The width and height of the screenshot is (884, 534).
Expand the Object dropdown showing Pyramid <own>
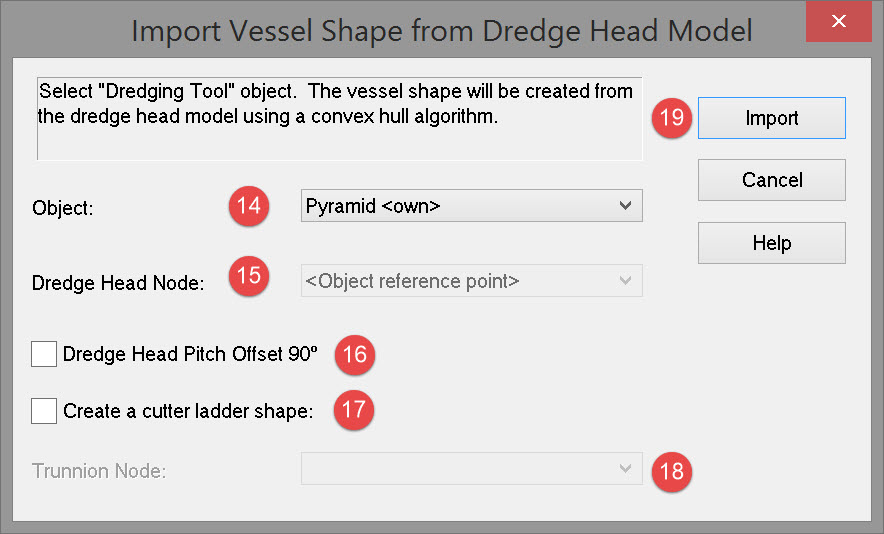[471, 206]
